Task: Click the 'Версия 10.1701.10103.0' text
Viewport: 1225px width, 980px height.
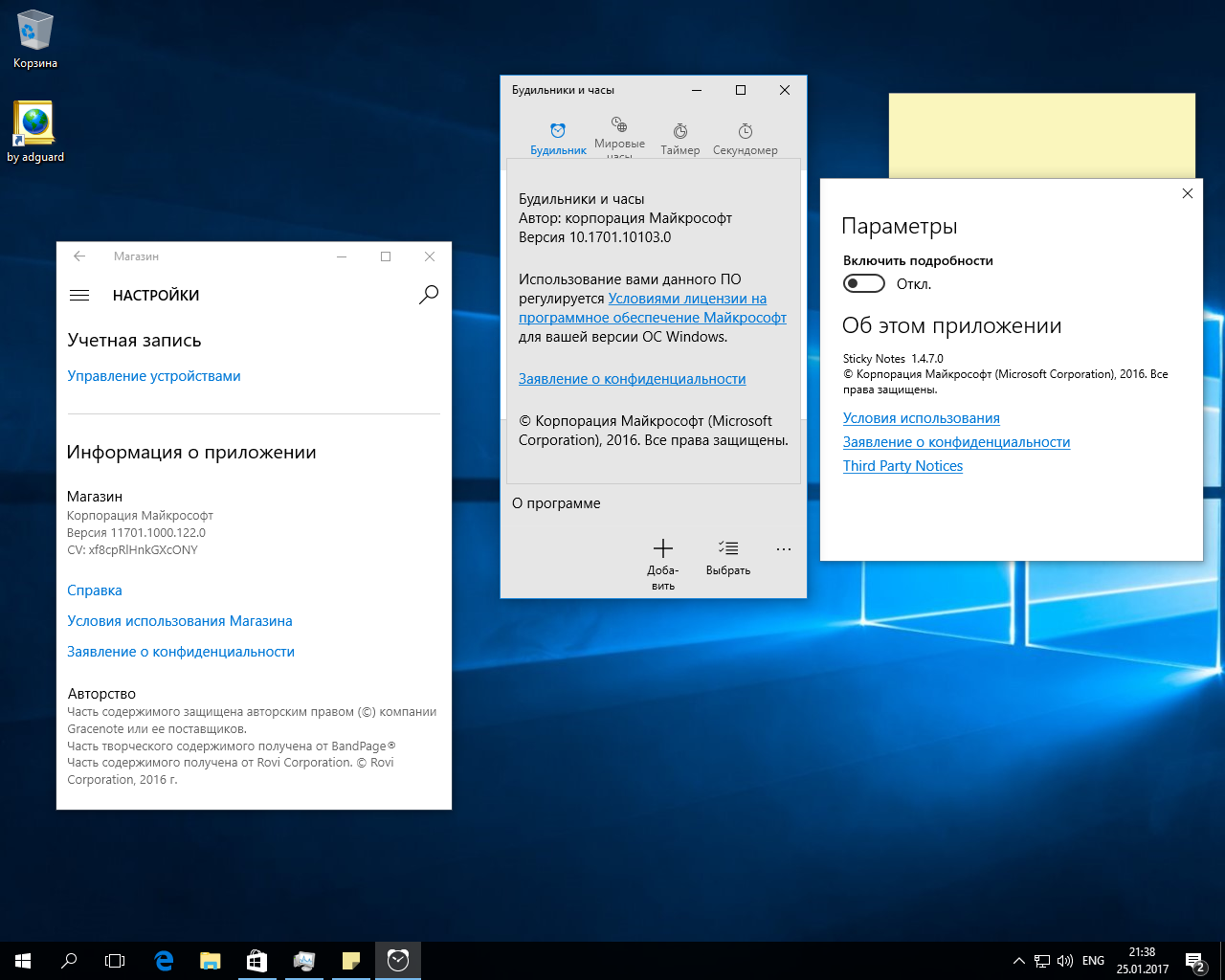Action: coord(594,237)
